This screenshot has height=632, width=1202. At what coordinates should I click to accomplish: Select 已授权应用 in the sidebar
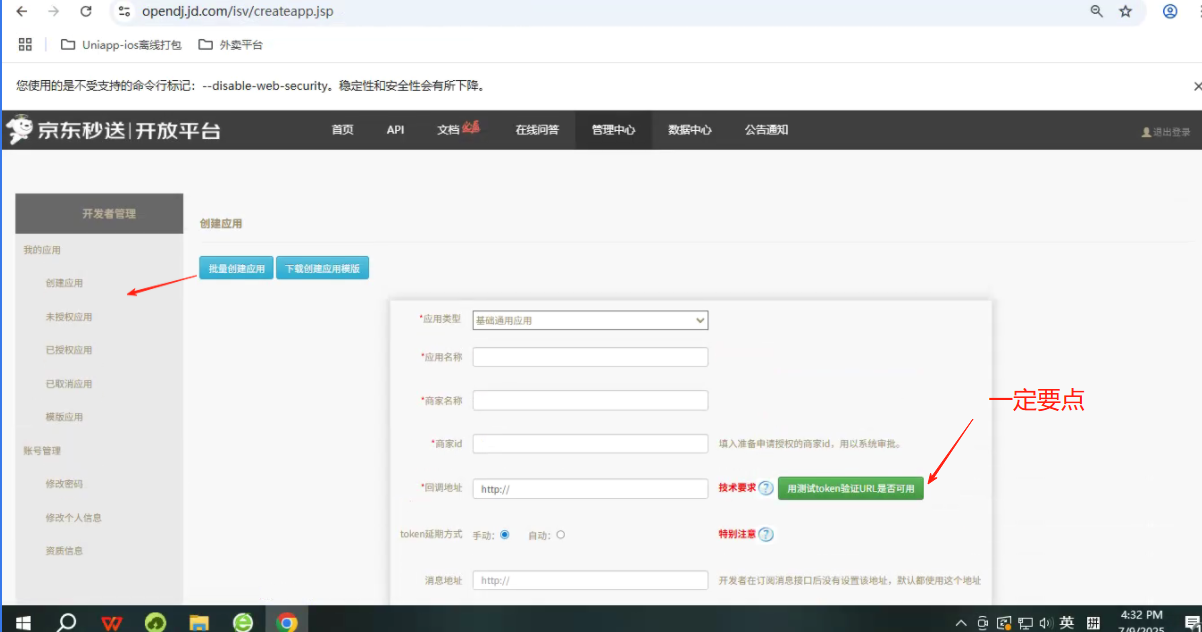tap(69, 350)
